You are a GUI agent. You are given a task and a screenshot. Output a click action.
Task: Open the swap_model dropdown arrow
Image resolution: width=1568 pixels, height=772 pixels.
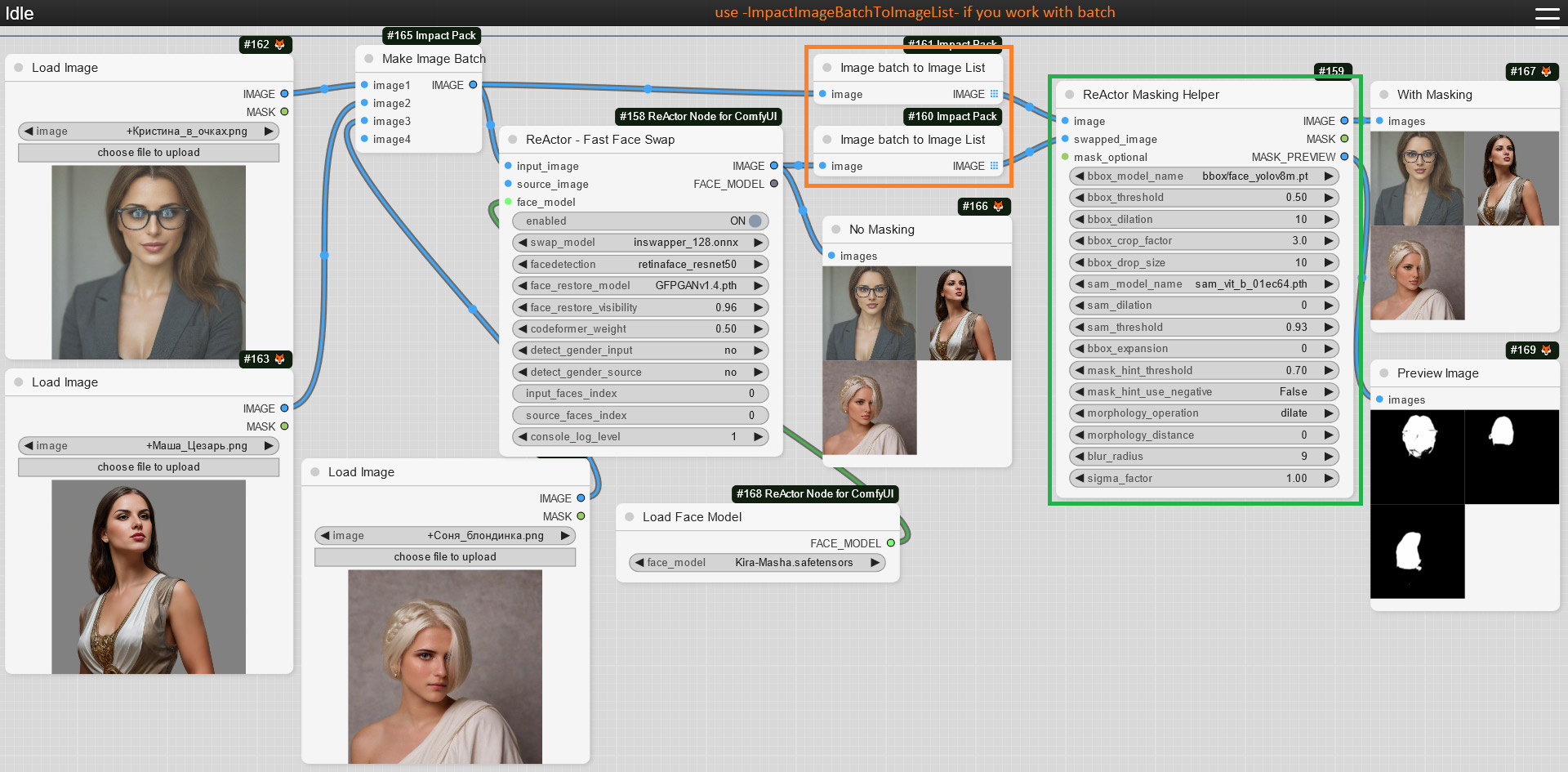(x=759, y=242)
